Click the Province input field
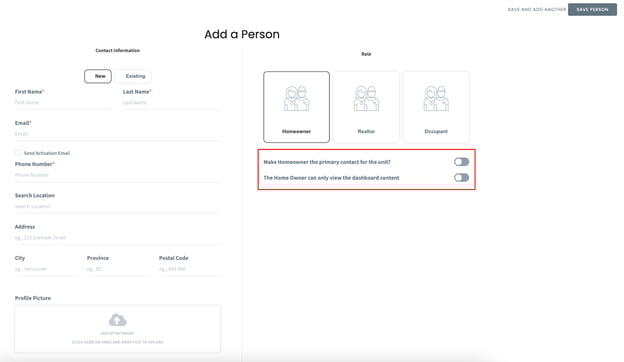The image size is (624, 362). point(117,269)
